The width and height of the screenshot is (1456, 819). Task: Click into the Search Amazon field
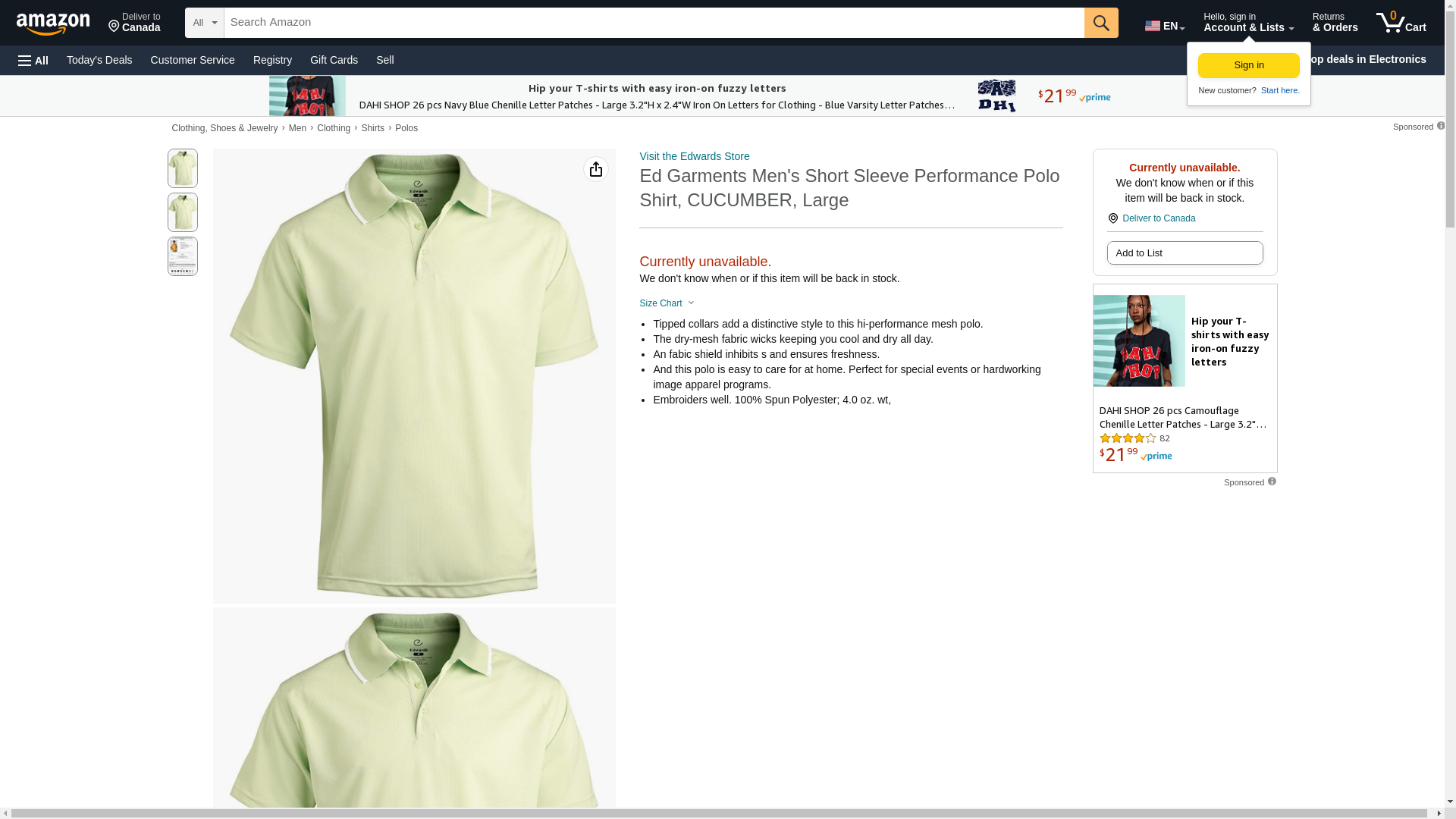[654, 23]
